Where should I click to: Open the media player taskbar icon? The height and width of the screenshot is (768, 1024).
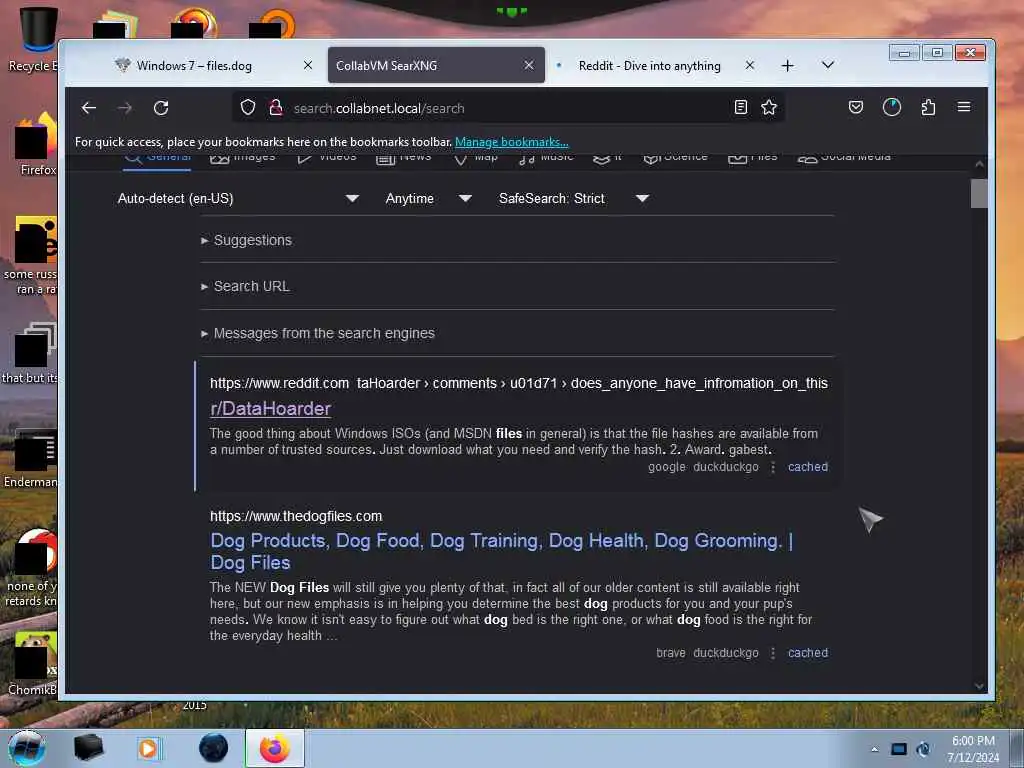tap(149, 748)
